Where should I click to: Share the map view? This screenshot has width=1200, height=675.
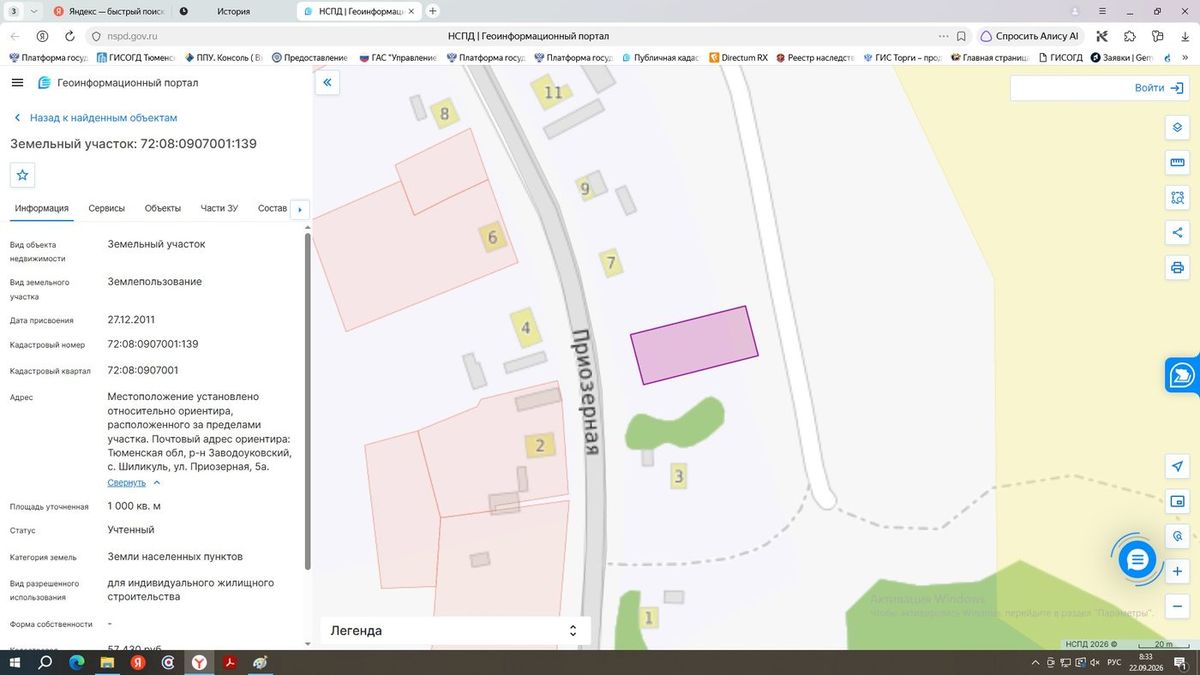pyautogui.click(x=1177, y=233)
